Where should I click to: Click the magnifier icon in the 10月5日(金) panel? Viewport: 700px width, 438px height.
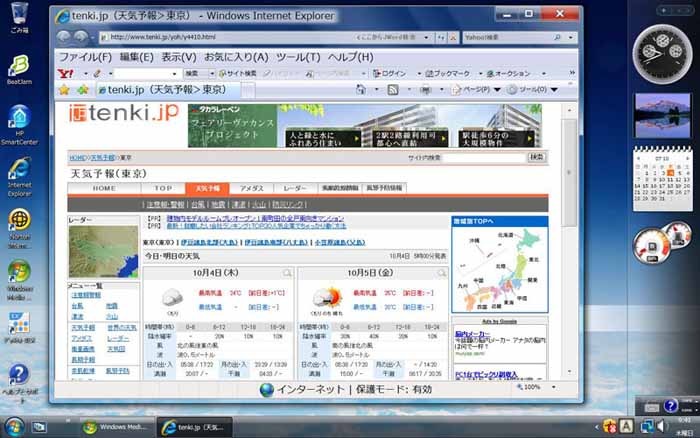tap(442, 273)
